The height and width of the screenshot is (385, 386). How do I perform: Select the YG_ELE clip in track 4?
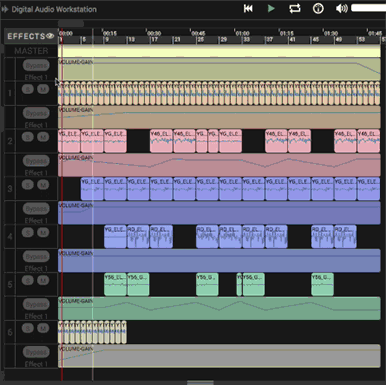pyautogui.click(x=115, y=237)
